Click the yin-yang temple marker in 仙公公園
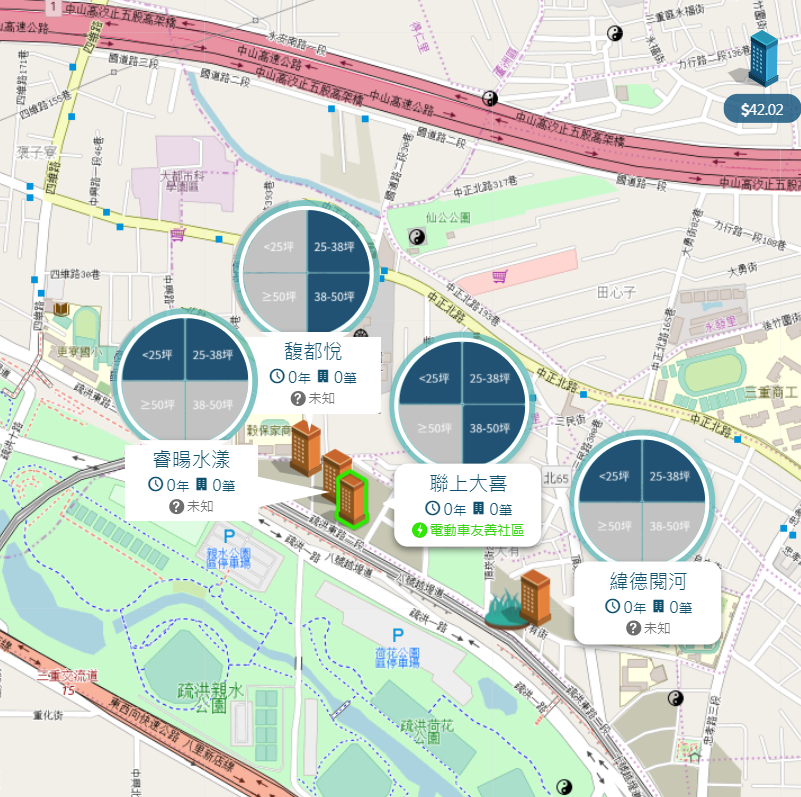The height and width of the screenshot is (797, 801). 417,237
